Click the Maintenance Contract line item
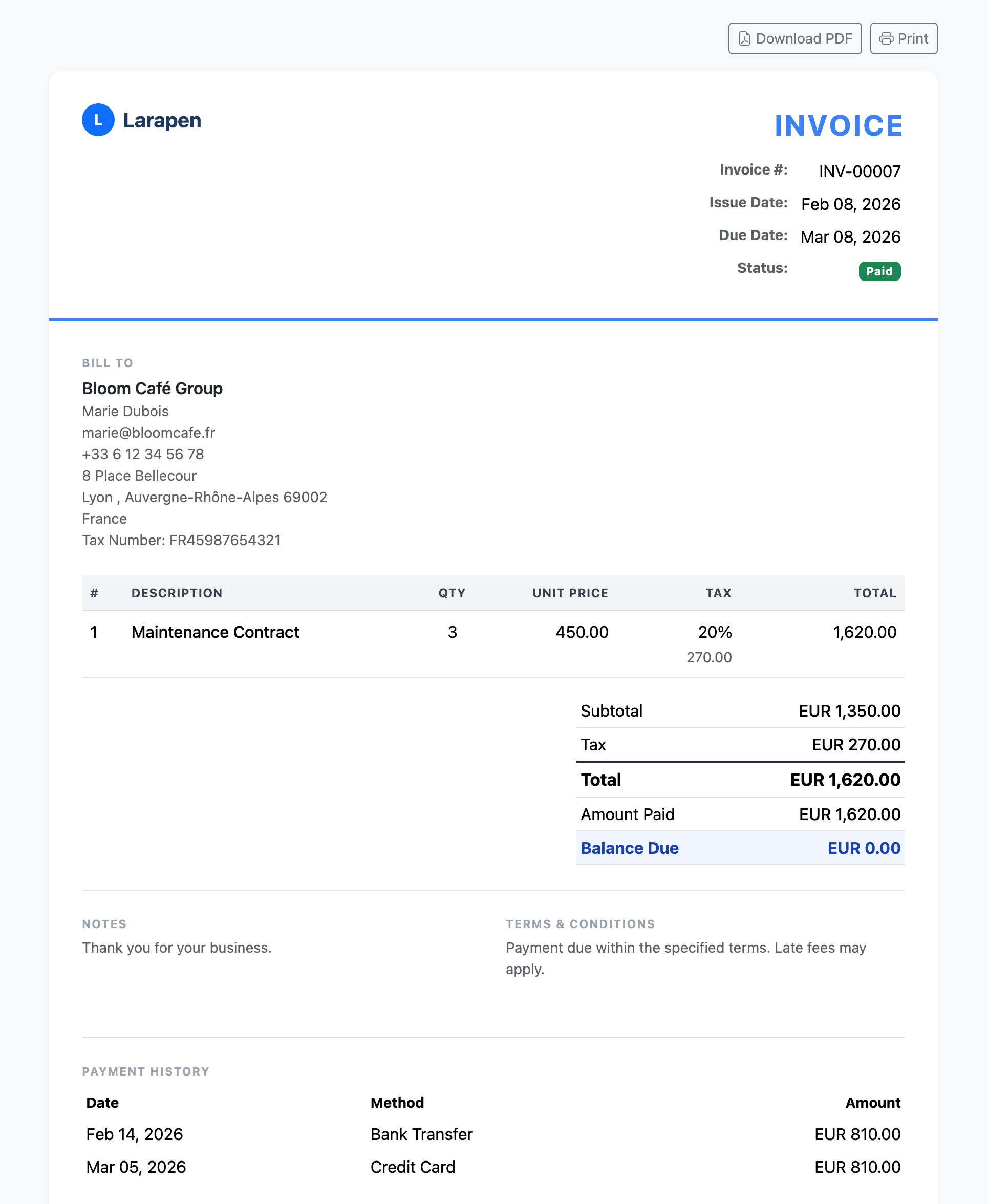This screenshot has width=988, height=1204. click(x=215, y=632)
